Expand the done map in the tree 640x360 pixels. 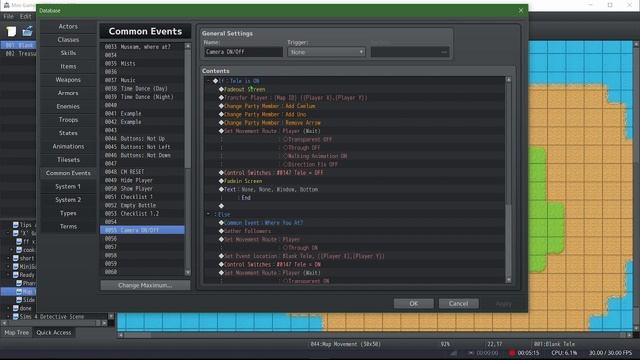point(8,308)
